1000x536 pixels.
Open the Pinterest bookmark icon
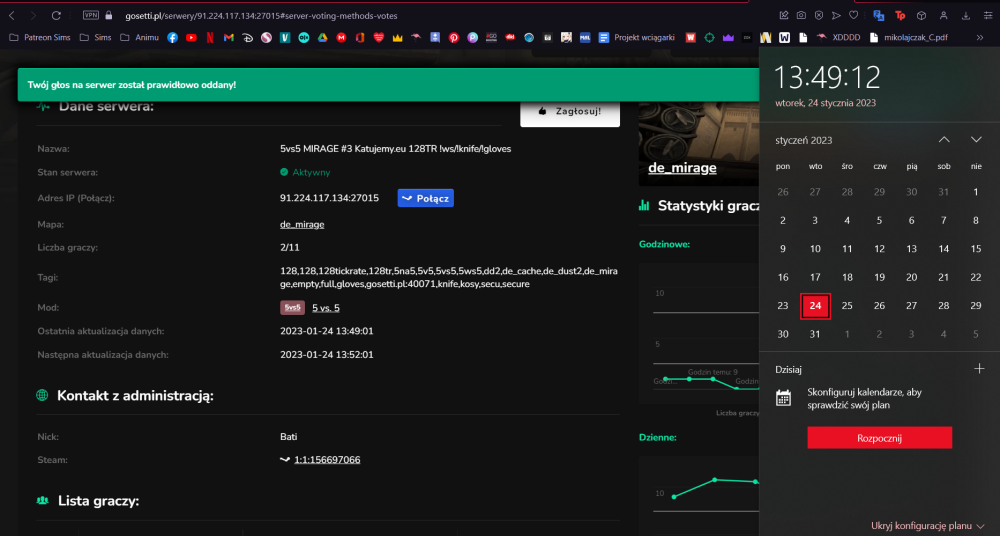pyautogui.click(x=453, y=38)
